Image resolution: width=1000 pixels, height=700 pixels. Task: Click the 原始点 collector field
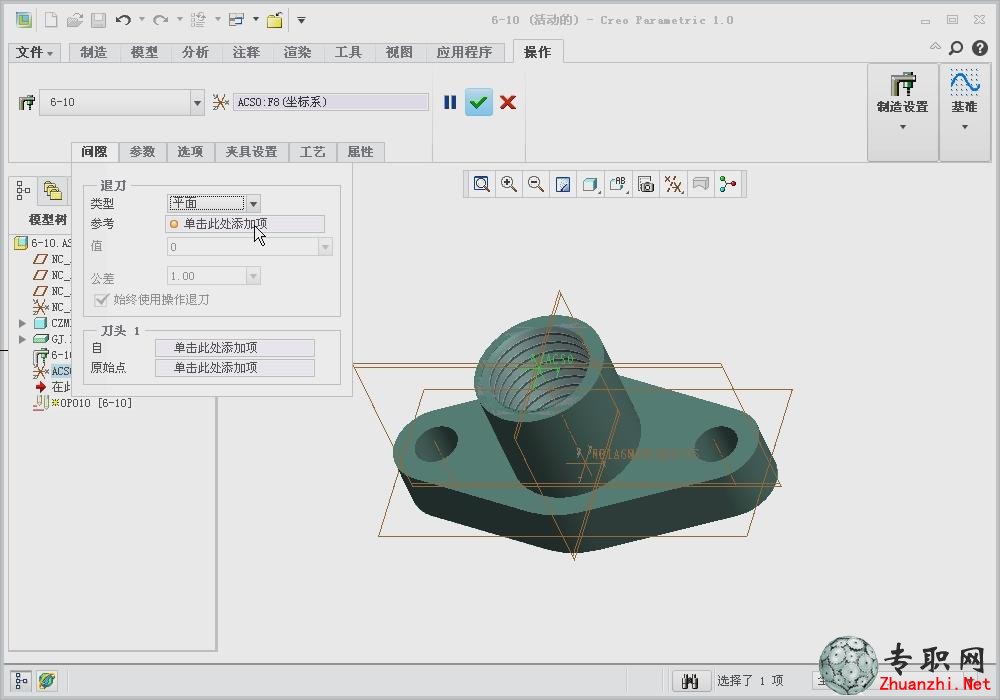click(235, 368)
